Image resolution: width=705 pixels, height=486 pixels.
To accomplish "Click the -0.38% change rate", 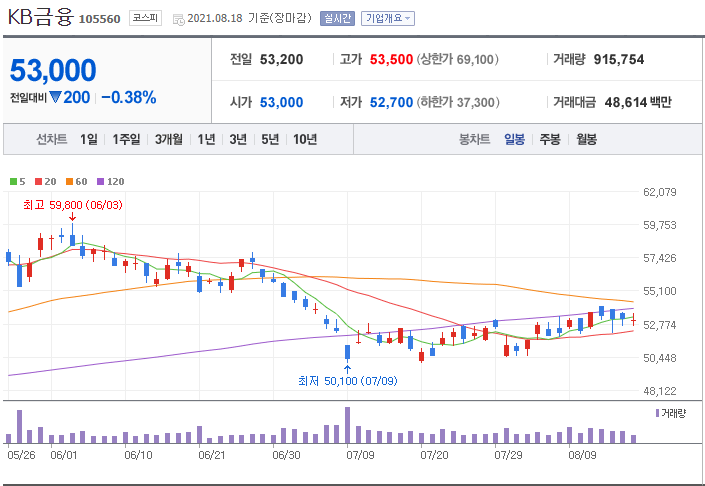I will tap(129, 98).
